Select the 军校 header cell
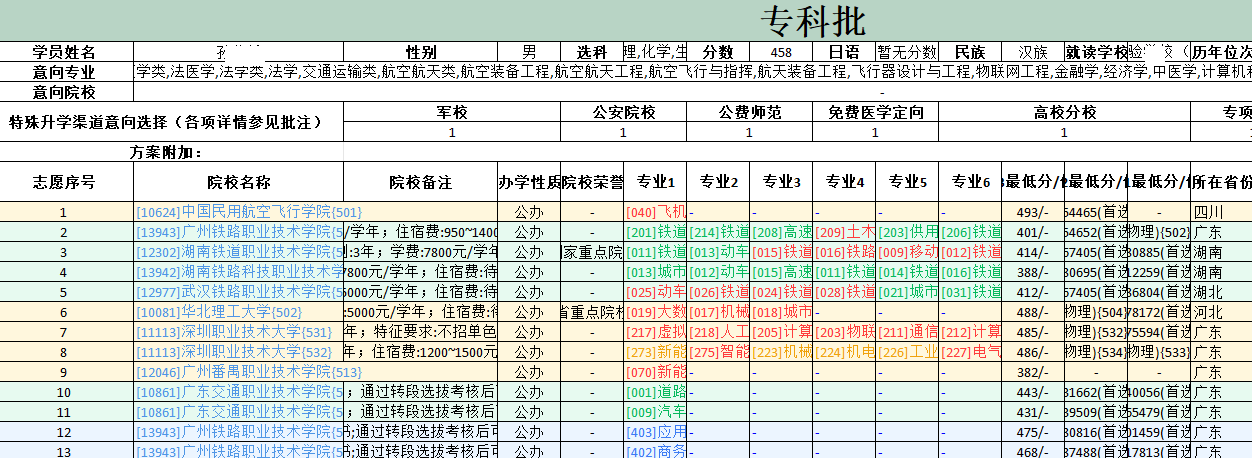The width and height of the screenshot is (1252, 458). 452,112
